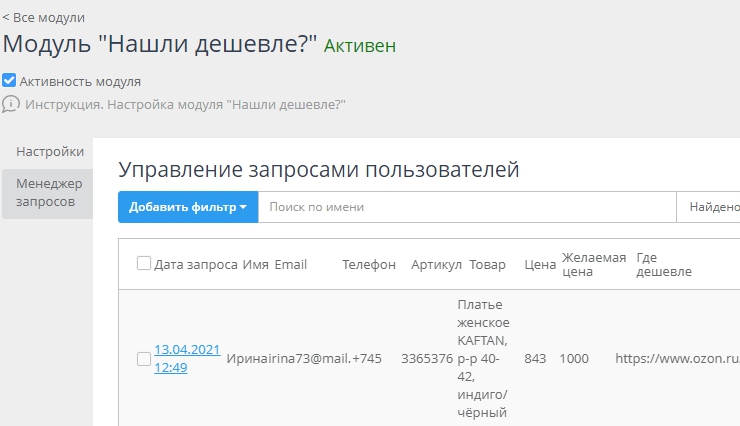Open the ozon.ru cheaper-price link

676,359
